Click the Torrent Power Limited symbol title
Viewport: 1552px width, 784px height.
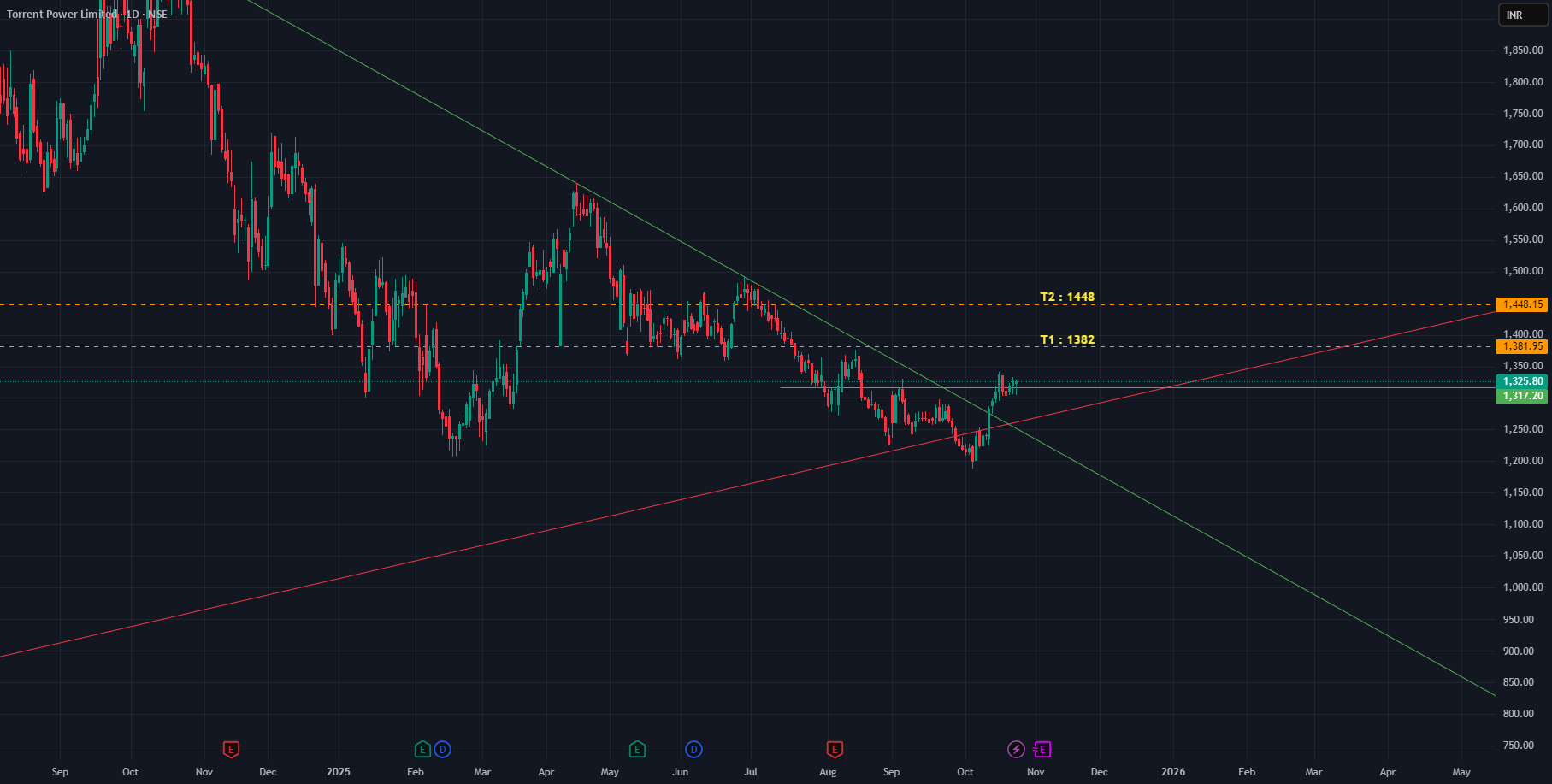point(62,15)
